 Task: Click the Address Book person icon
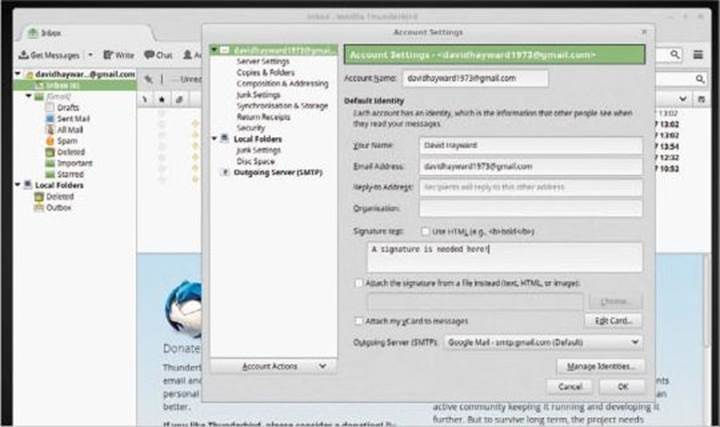tap(187, 55)
